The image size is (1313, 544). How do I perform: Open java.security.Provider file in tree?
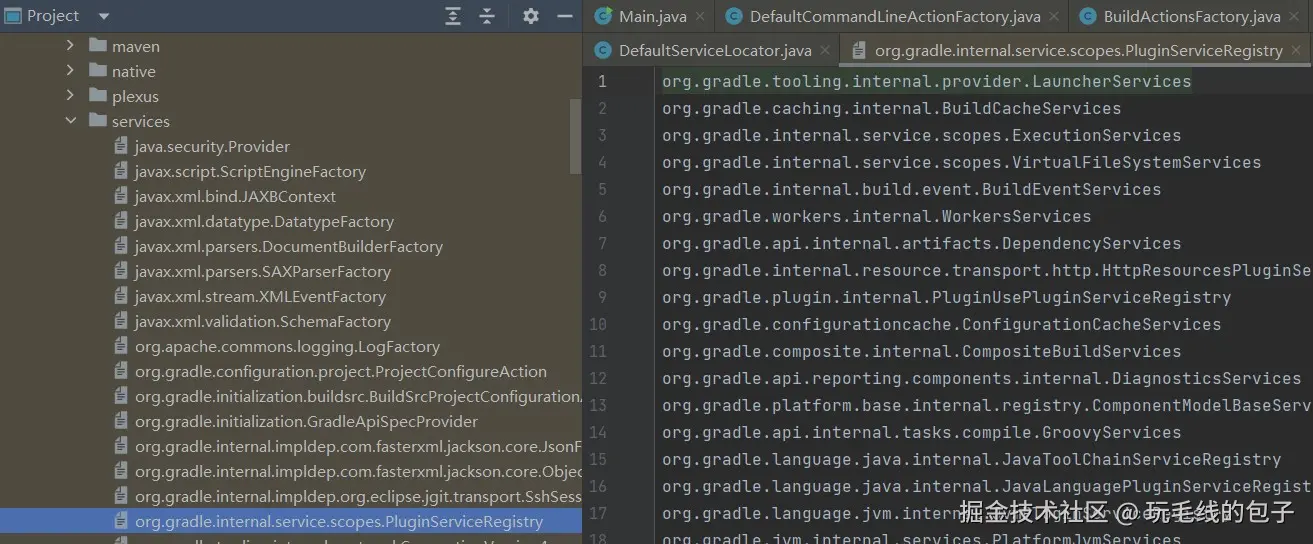point(212,146)
